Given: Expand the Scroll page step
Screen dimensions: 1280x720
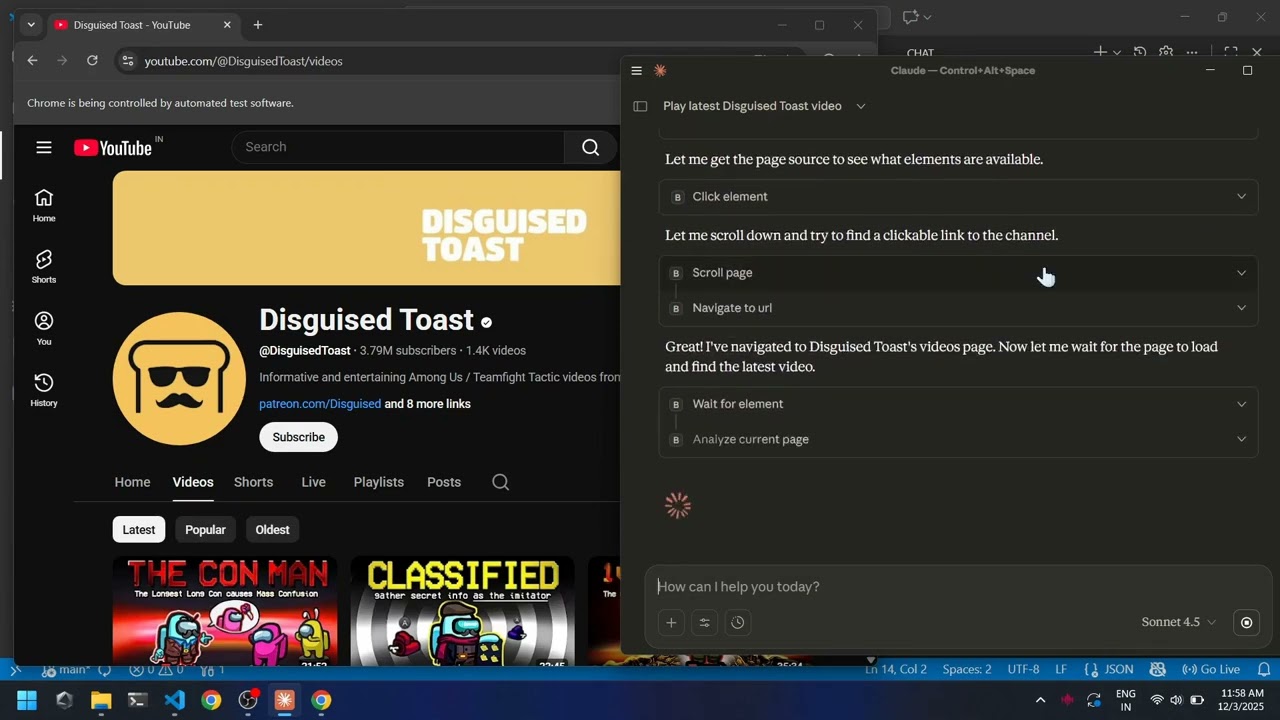Looking at the screenshot, I should pos(958,273).
